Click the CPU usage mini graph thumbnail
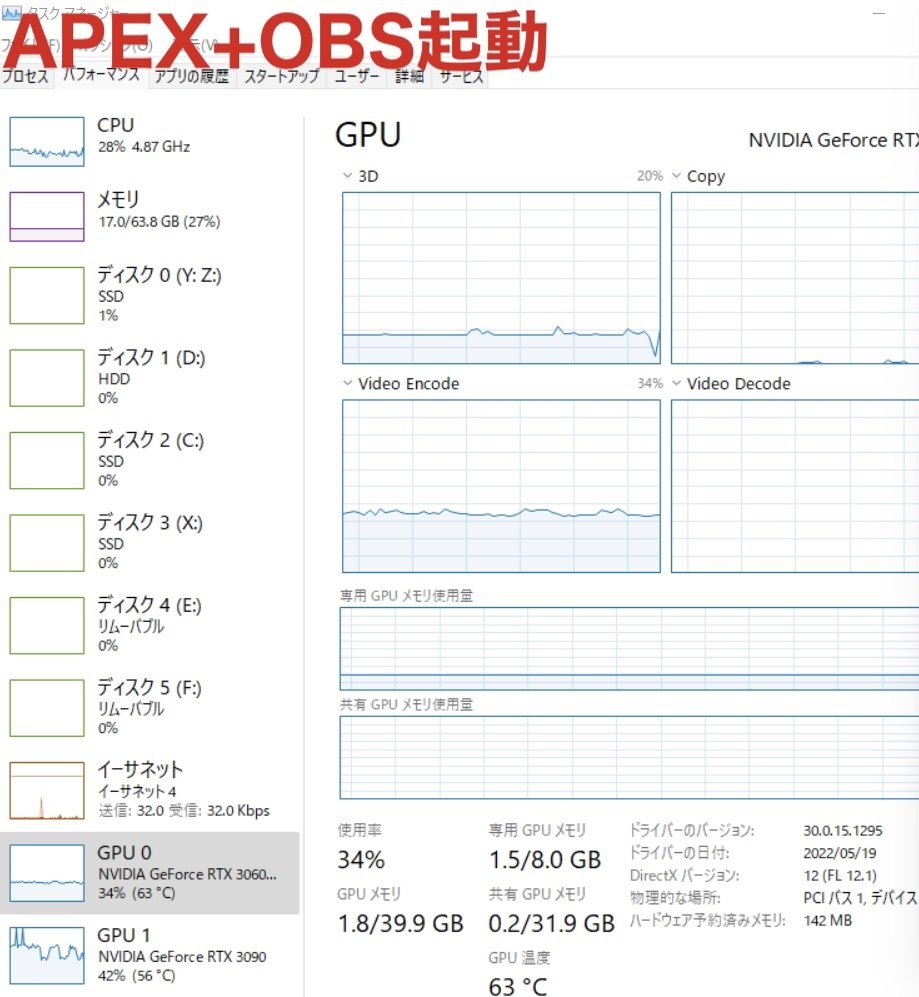 click(x=46, y=141)
